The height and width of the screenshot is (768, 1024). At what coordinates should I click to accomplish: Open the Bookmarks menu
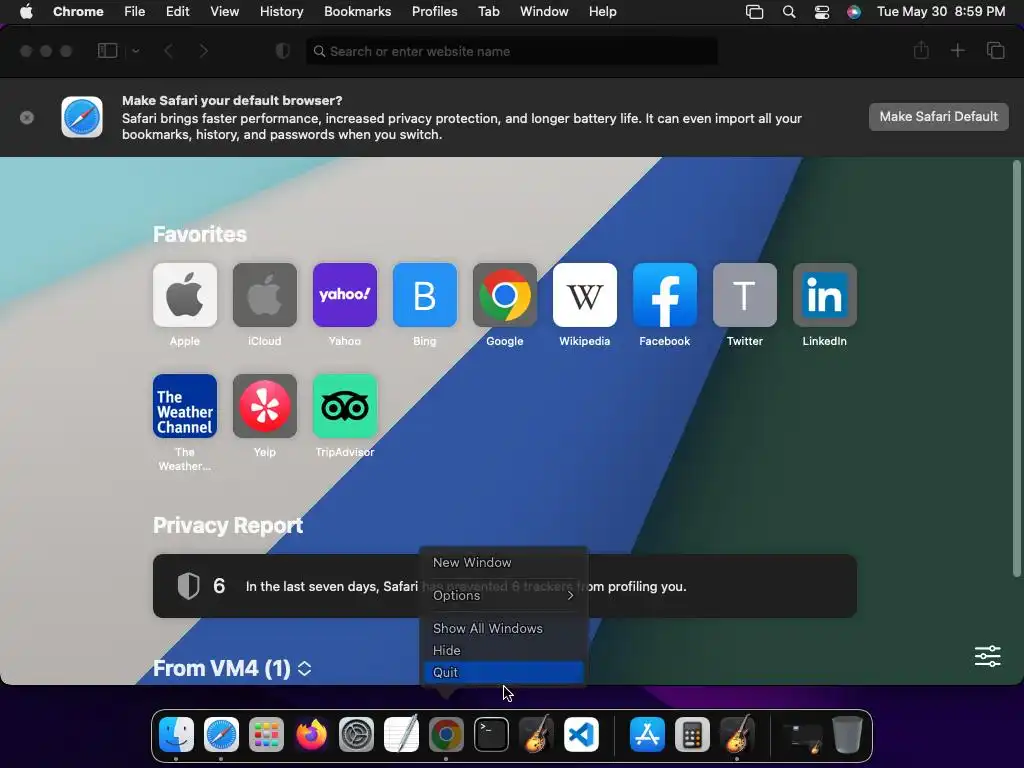(357, 11)
